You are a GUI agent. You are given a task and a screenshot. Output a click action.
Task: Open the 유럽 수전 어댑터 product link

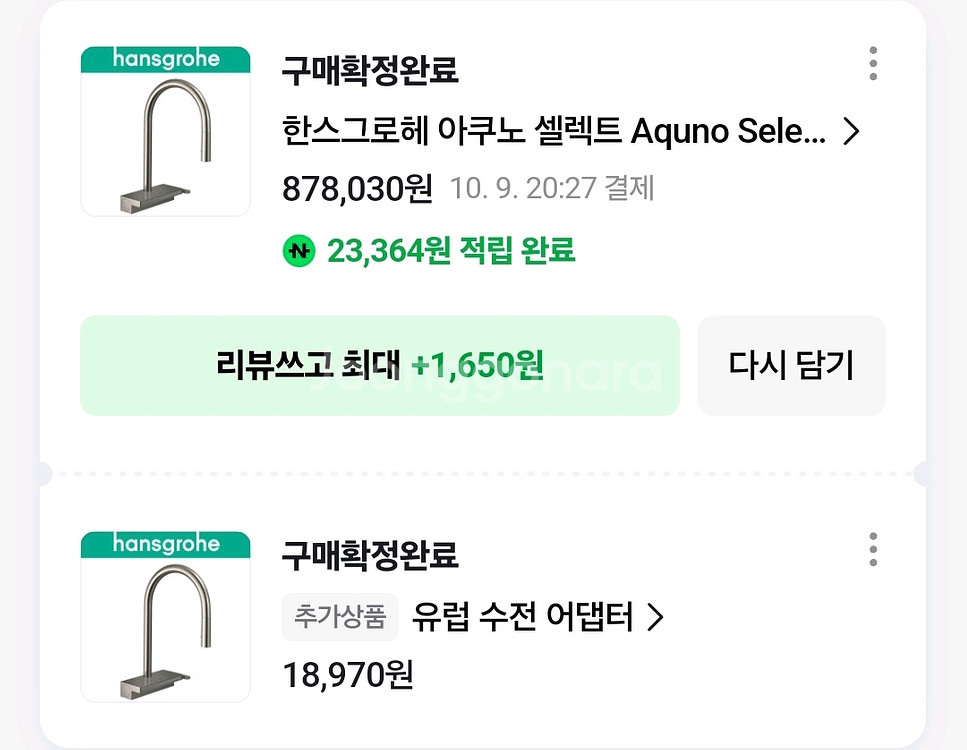tap(523, 618)
